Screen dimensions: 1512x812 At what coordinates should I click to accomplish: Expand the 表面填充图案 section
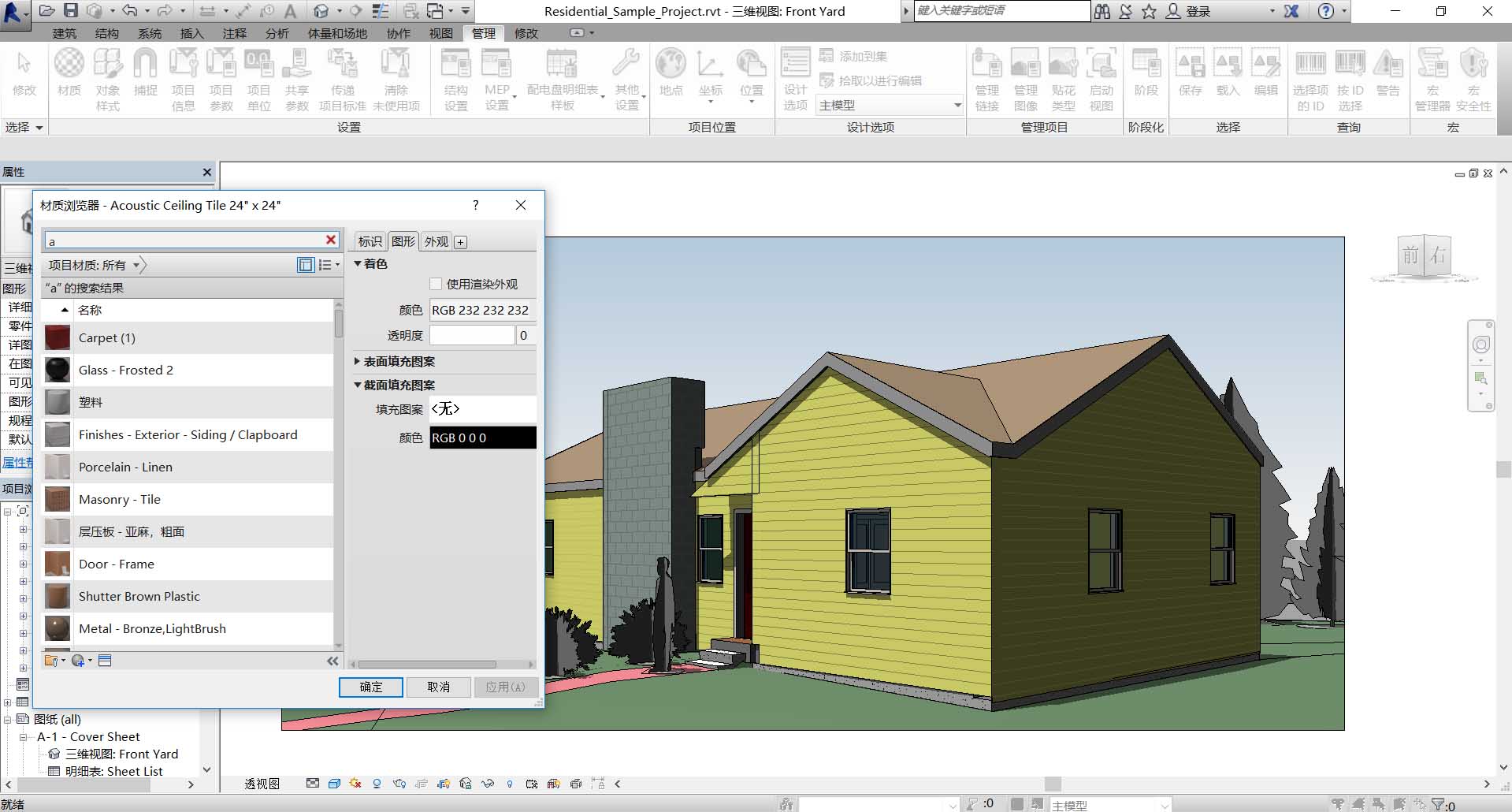[x=357, y=361]
